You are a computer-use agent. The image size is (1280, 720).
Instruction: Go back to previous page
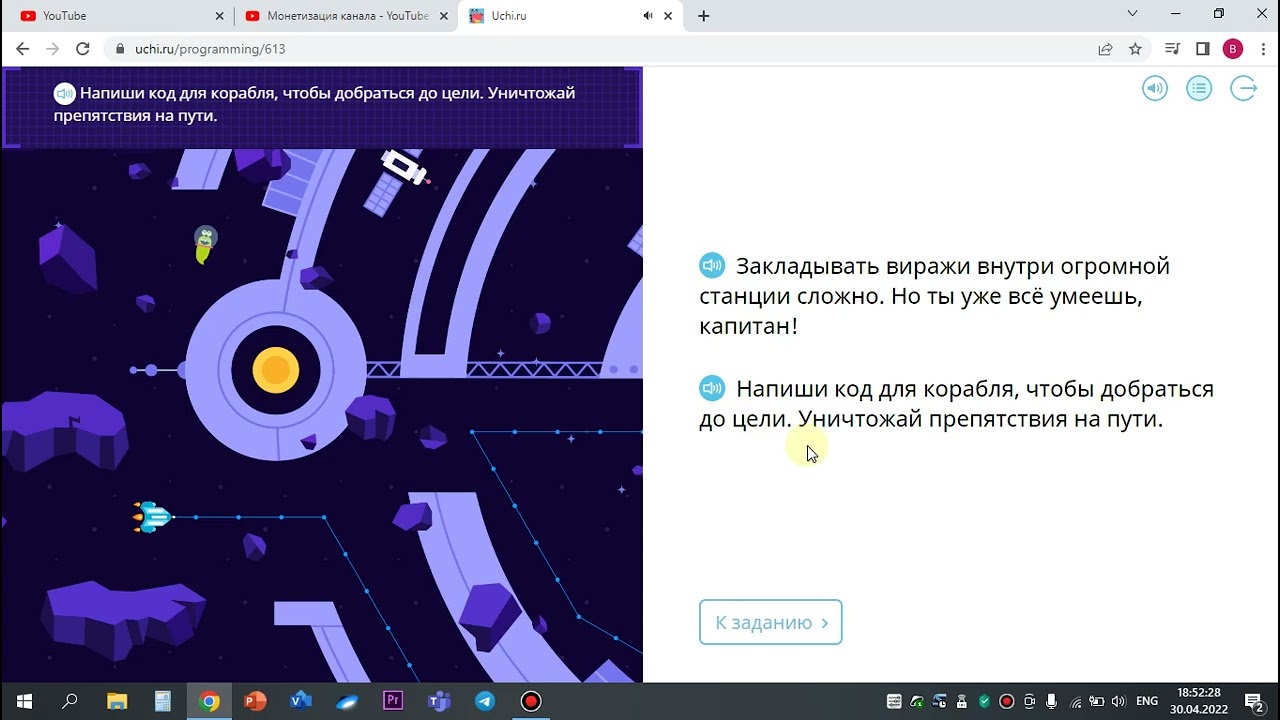pyautogui.click(x=23, y=49)
